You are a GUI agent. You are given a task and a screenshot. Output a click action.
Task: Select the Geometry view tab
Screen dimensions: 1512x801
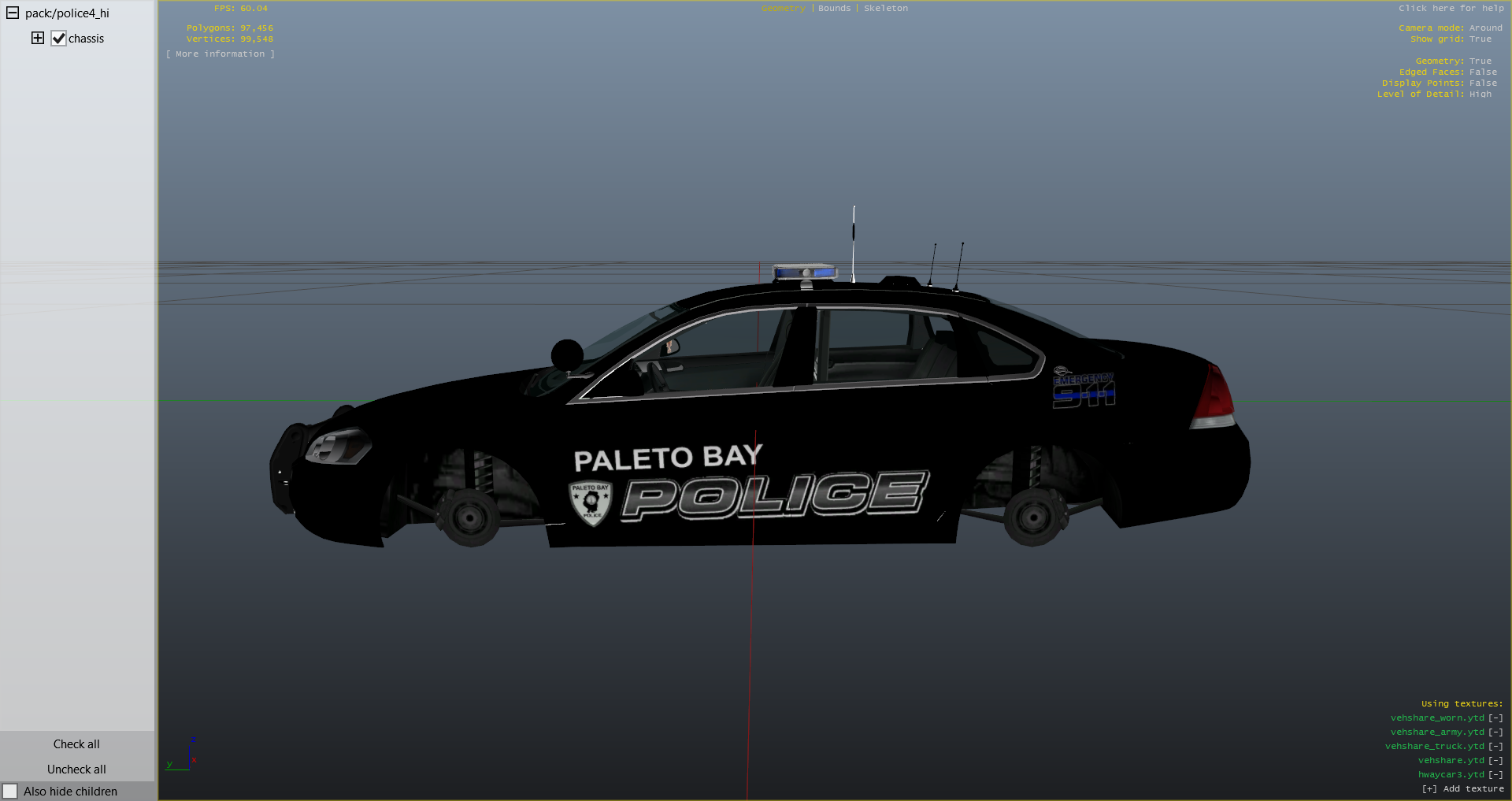coord(783,9)
